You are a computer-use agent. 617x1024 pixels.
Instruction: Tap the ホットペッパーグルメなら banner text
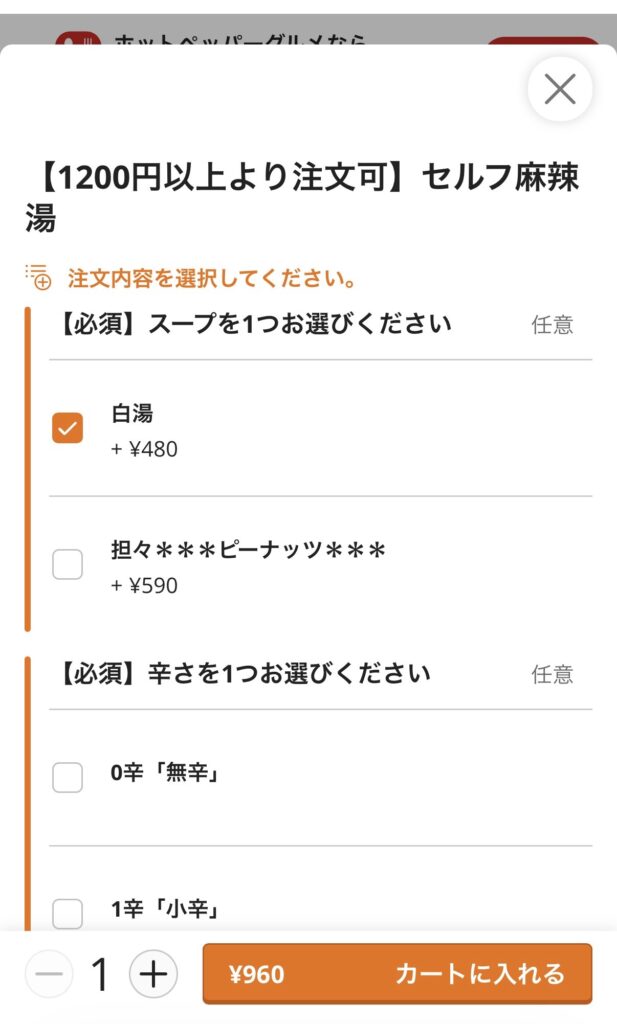point(240,41)
